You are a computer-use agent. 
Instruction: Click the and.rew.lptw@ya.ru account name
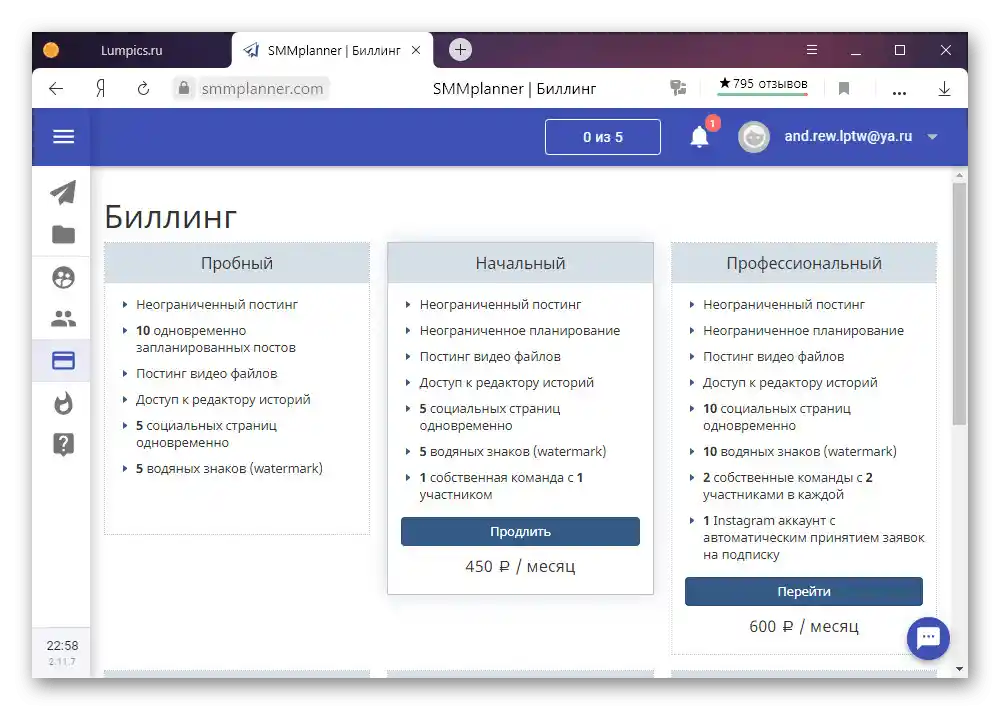(848, 136)
